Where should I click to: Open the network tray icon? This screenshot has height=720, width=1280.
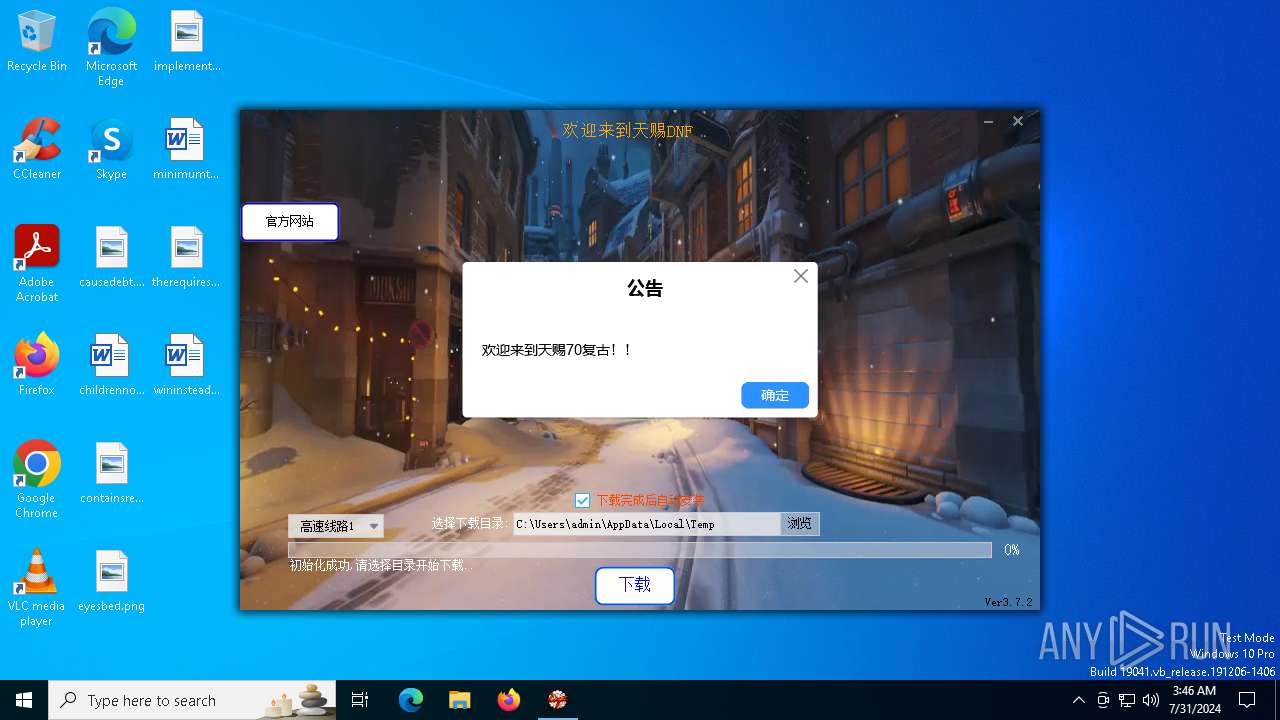click(1127, 700)
